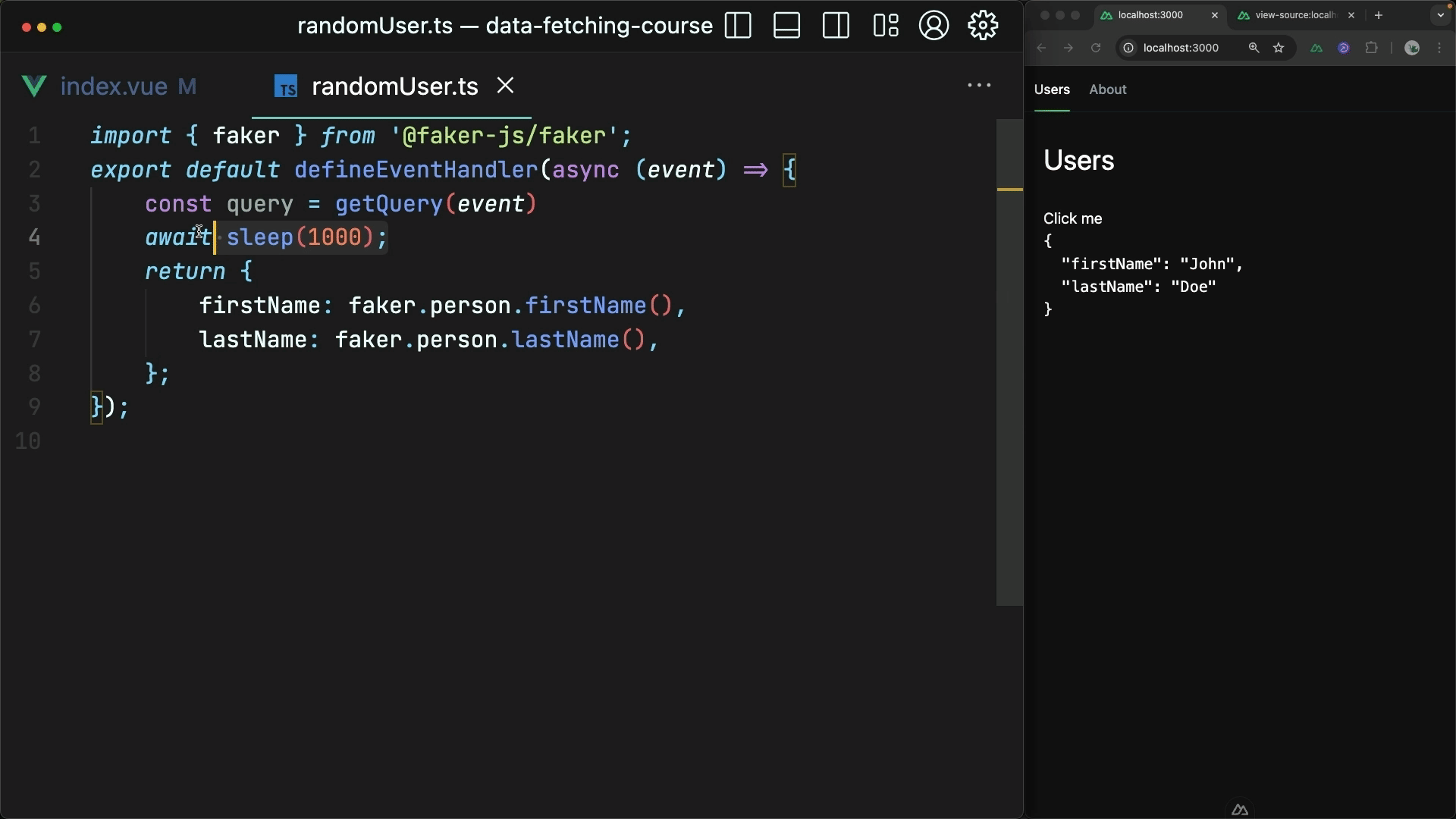Click the browser forward arrow
Image resolution: width=1456 pixels, height=819 pixels.
click(1068, 48)
